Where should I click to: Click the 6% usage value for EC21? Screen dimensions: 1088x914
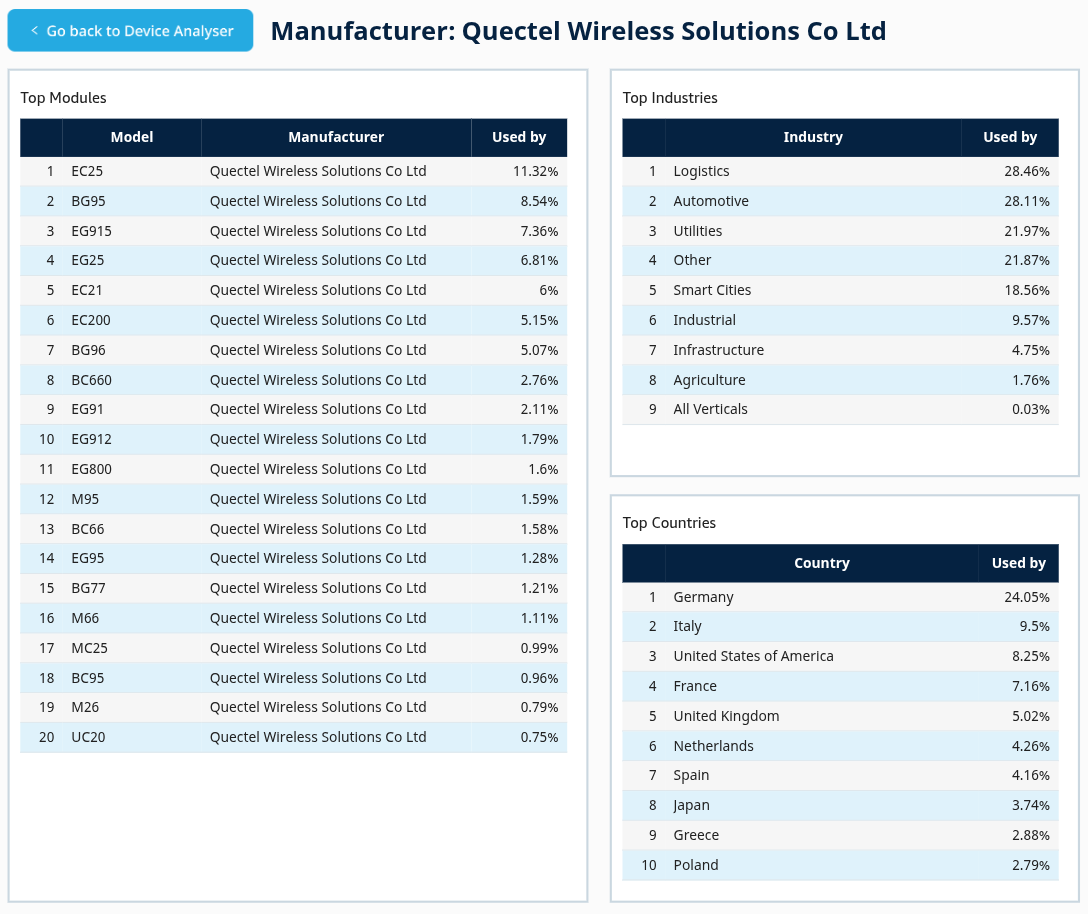click(548, 290)
